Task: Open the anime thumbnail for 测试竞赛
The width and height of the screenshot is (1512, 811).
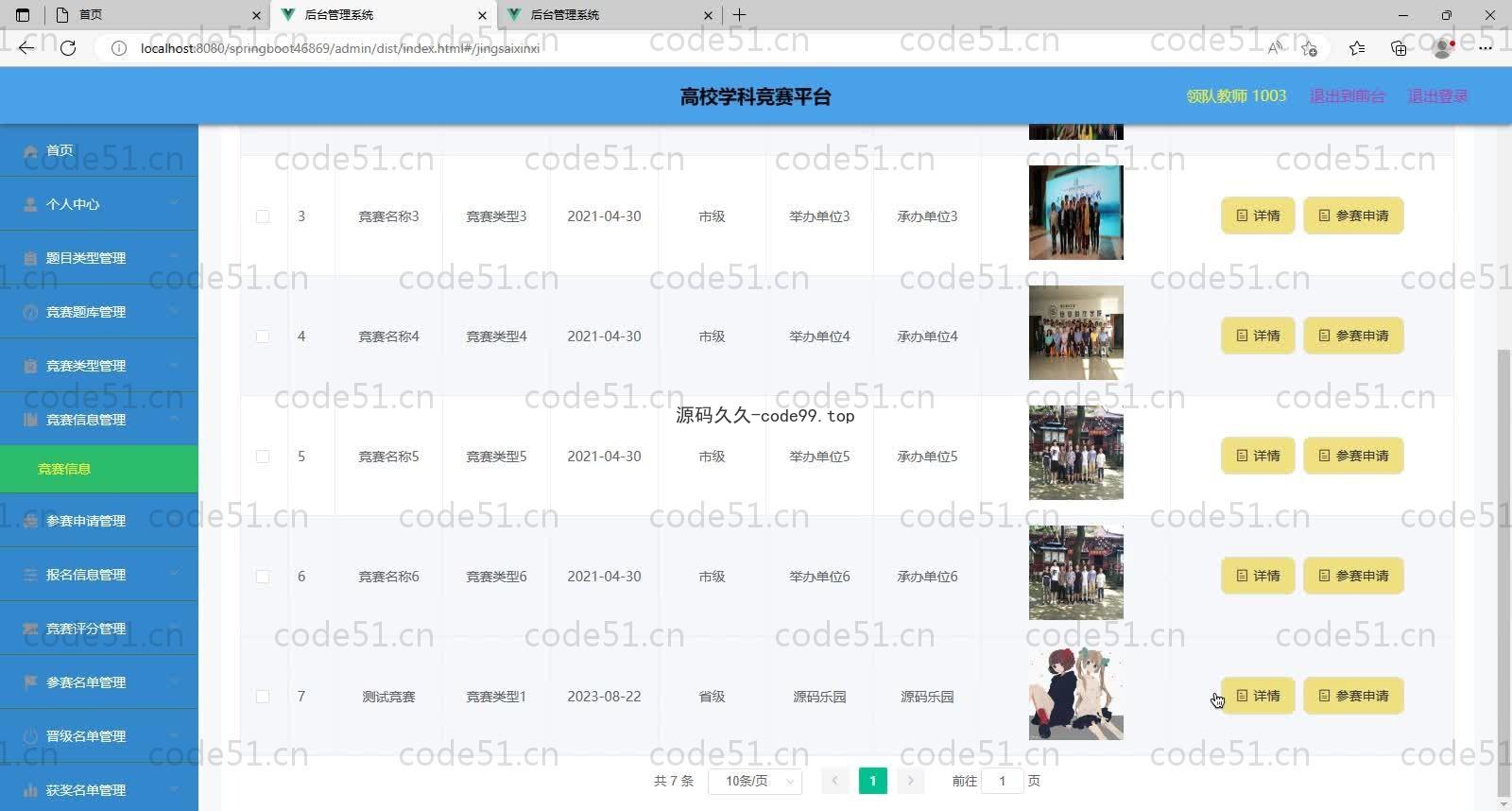Action: [1076, 693]
